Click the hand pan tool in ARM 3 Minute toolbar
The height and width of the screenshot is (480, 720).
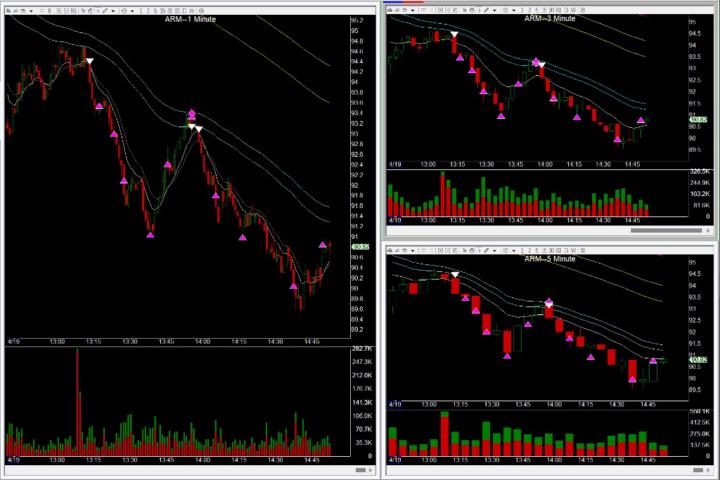pos(472,10)
